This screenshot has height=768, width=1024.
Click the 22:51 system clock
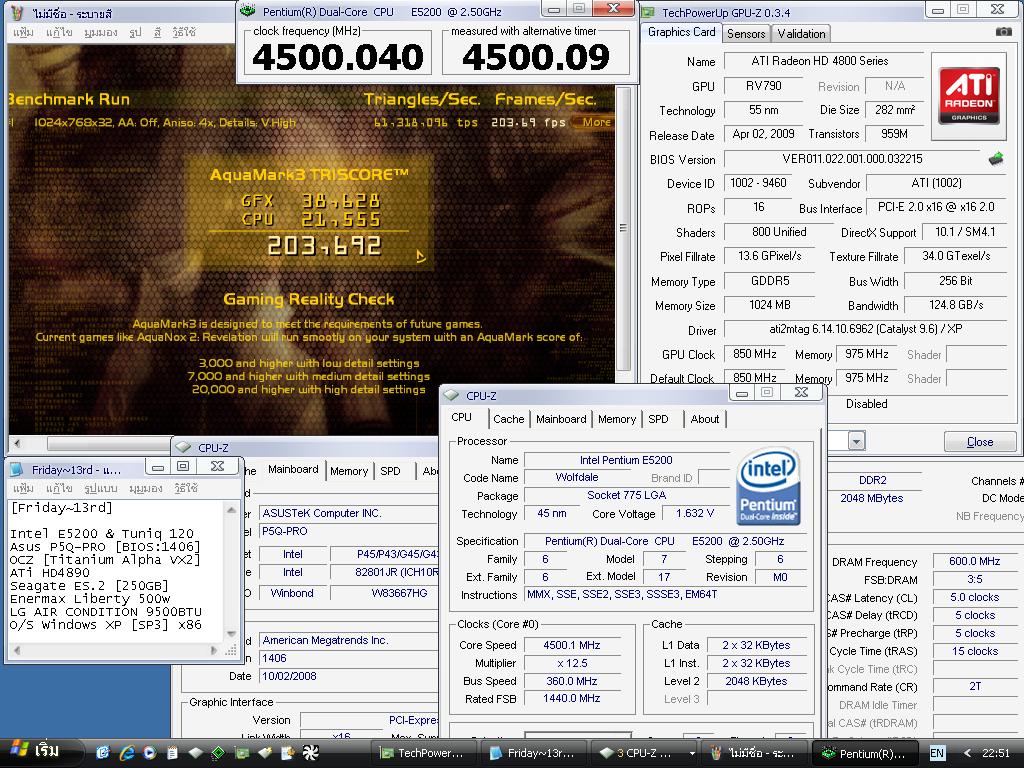click(x=995, y=753)
